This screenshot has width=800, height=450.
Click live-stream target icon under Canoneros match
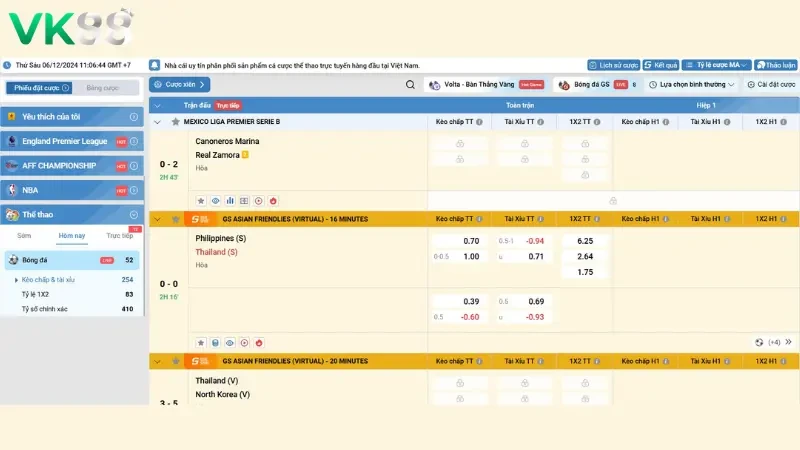(x=258, y=201)
